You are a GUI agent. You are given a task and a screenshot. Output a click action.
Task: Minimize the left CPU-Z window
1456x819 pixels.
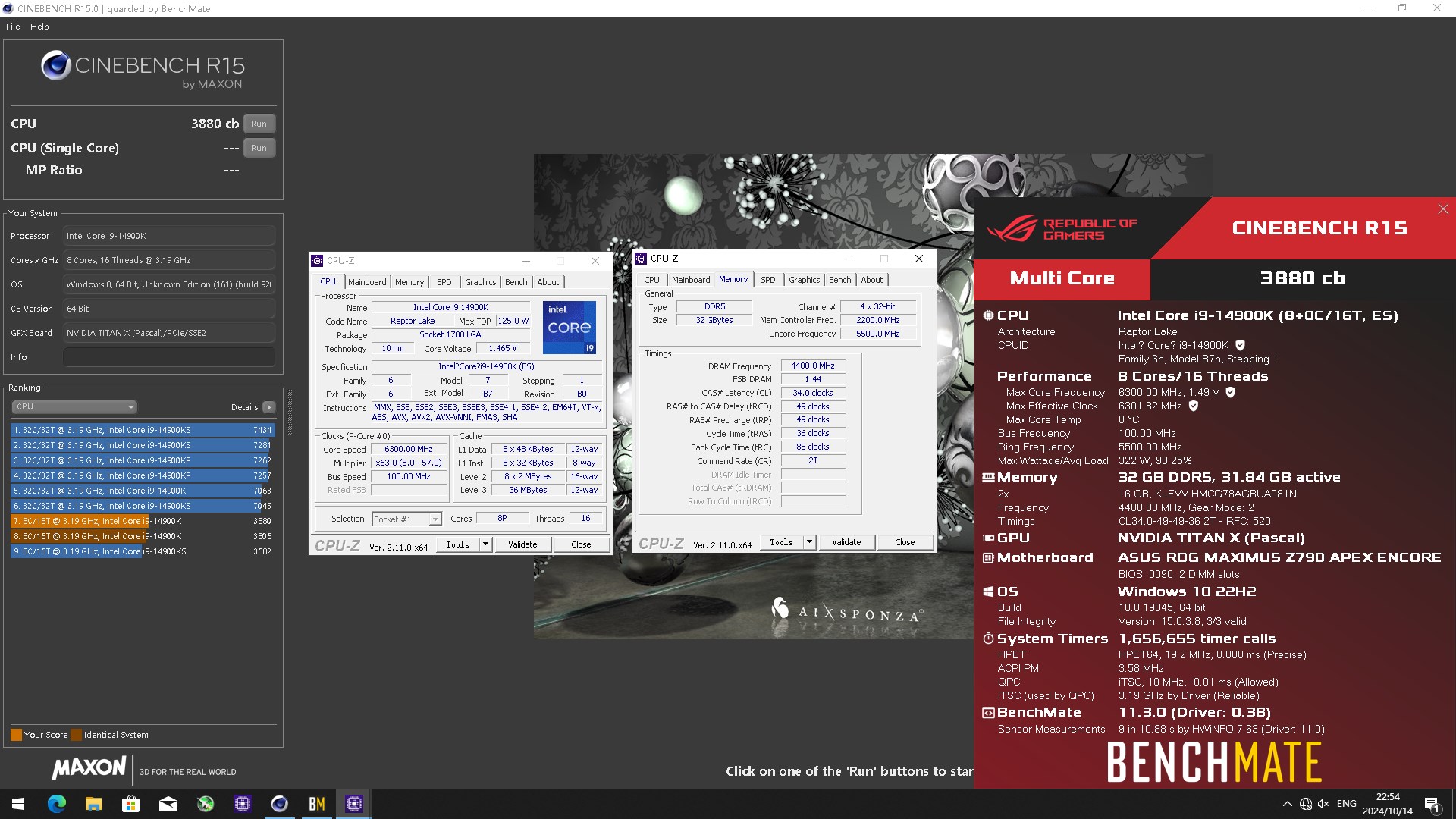[x=526, y=261]
